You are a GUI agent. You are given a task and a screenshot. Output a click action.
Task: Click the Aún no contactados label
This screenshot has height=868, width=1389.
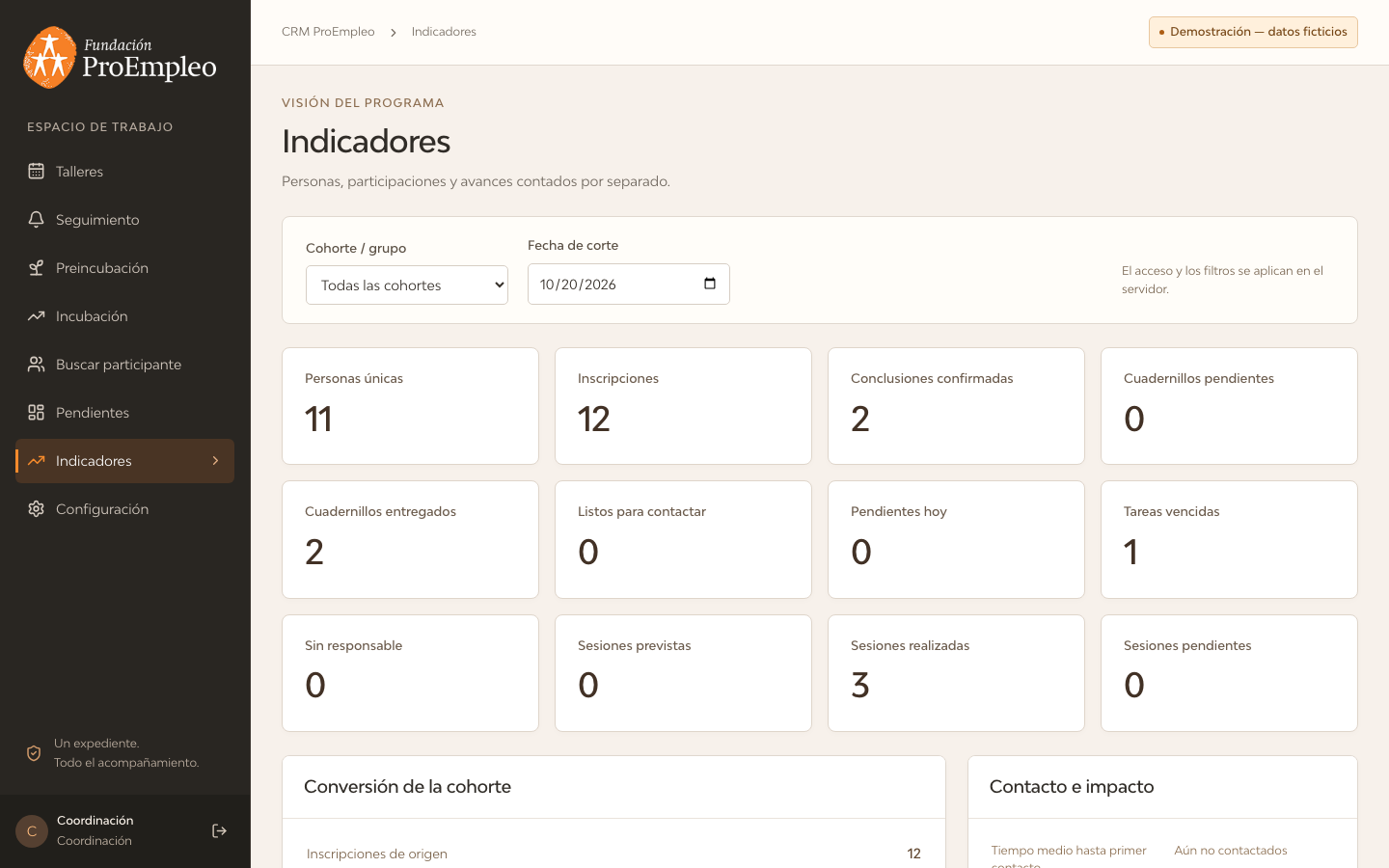click(1231, 851)
